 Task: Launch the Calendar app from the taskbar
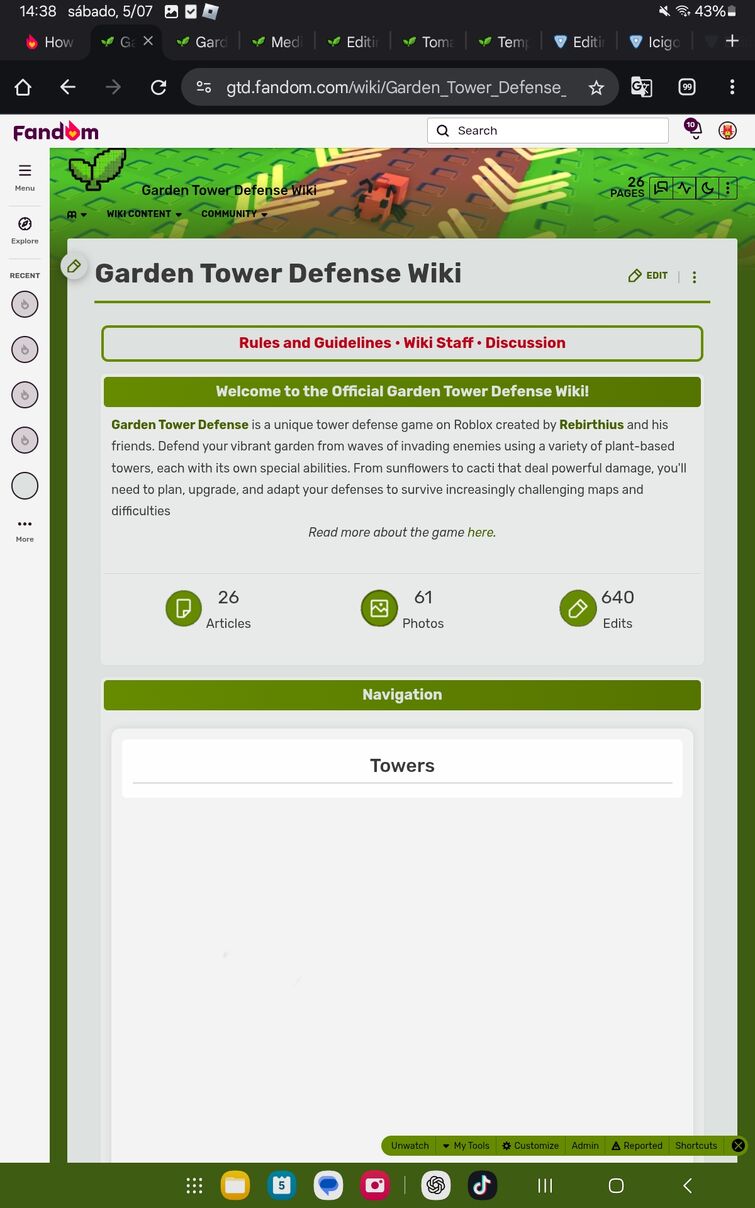(282, 1186)
